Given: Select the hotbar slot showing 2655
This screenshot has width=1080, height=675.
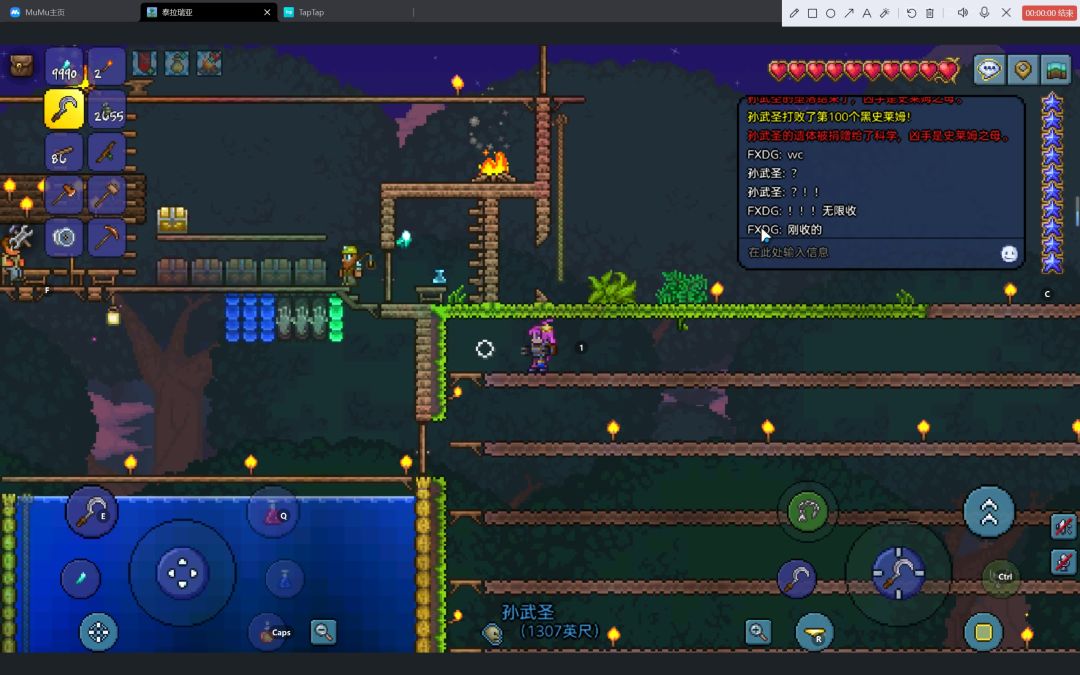Looking at the screenshot, I should (107, 110).
